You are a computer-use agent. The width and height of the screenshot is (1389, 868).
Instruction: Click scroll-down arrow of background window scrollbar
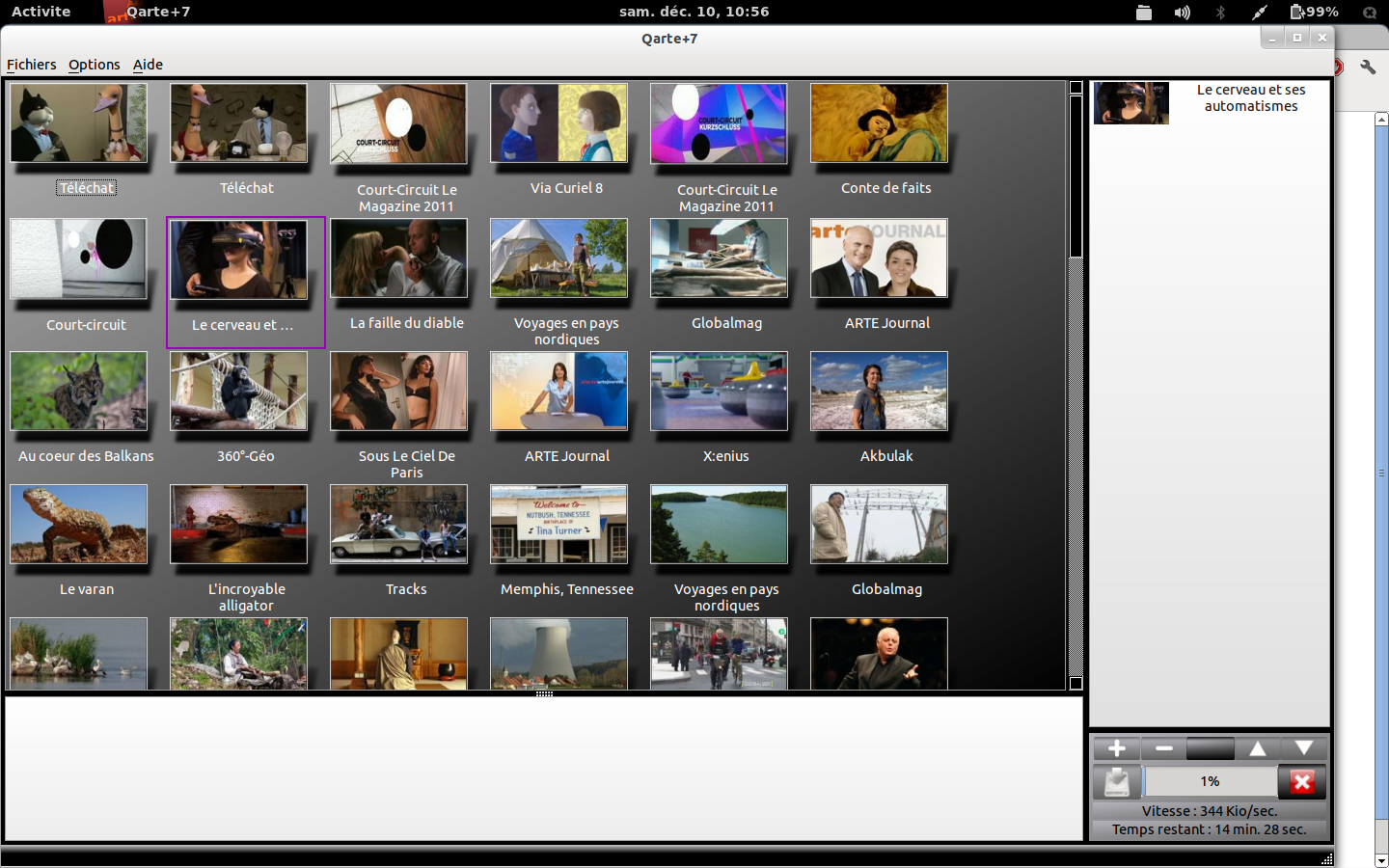click(x=1381, y=859)
